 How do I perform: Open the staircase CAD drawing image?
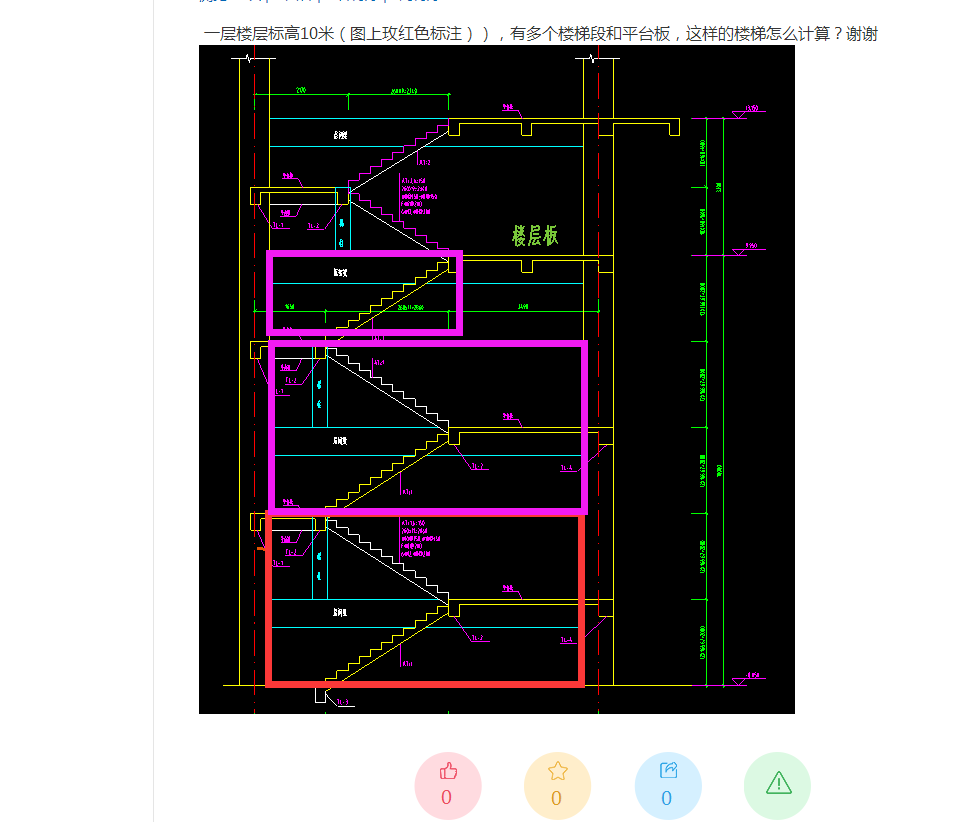pyautogui.click(x=497, y=380)
